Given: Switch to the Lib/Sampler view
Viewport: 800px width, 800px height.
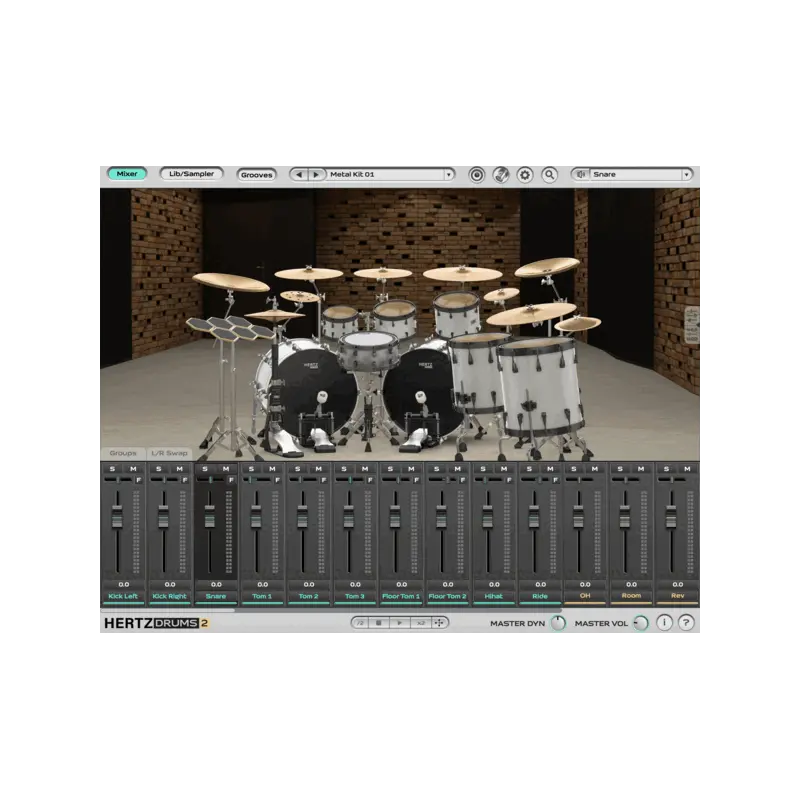Looking at the screenshot, I should [x=191, y=174].
